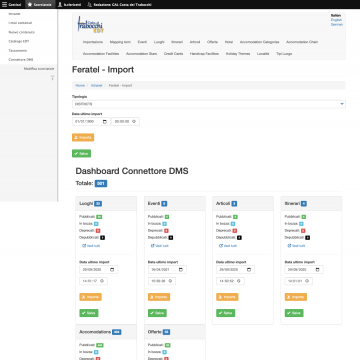Click the Costa dei Trabocchi EDT logo
Image resolution: width=360 pixels, height=360 pixels.
91,24
